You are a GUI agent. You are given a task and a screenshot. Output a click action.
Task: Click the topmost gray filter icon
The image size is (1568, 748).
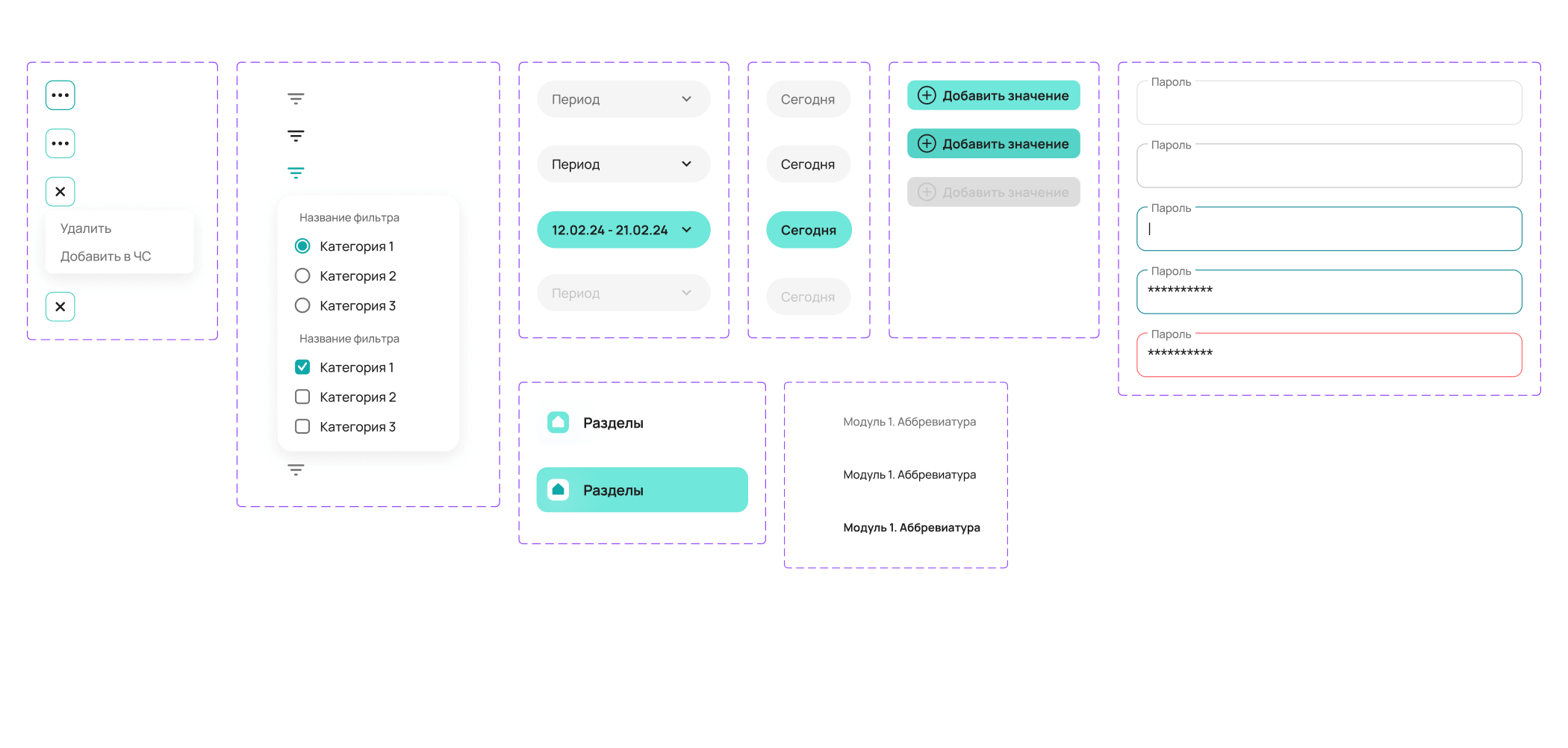(x=296, y=99)
